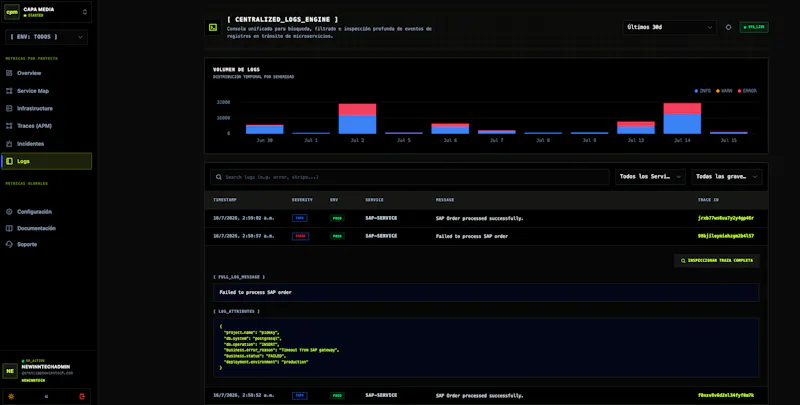The image size is (800, 405).
Task: Click the SEVERITY column header
Action: point(302,200)
